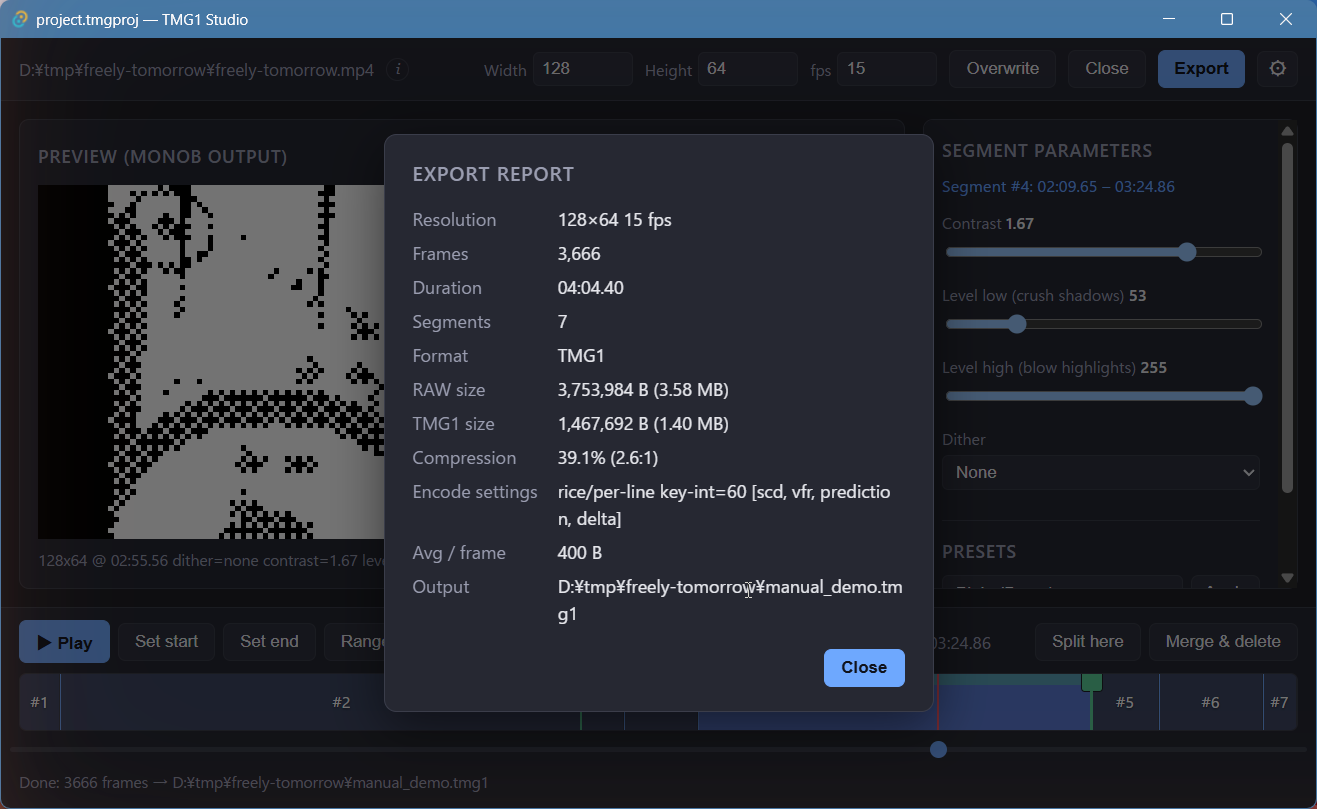1317x809 pixels.
Task: Open the Dither dropdown showing None
Action: click(1101, 472)
